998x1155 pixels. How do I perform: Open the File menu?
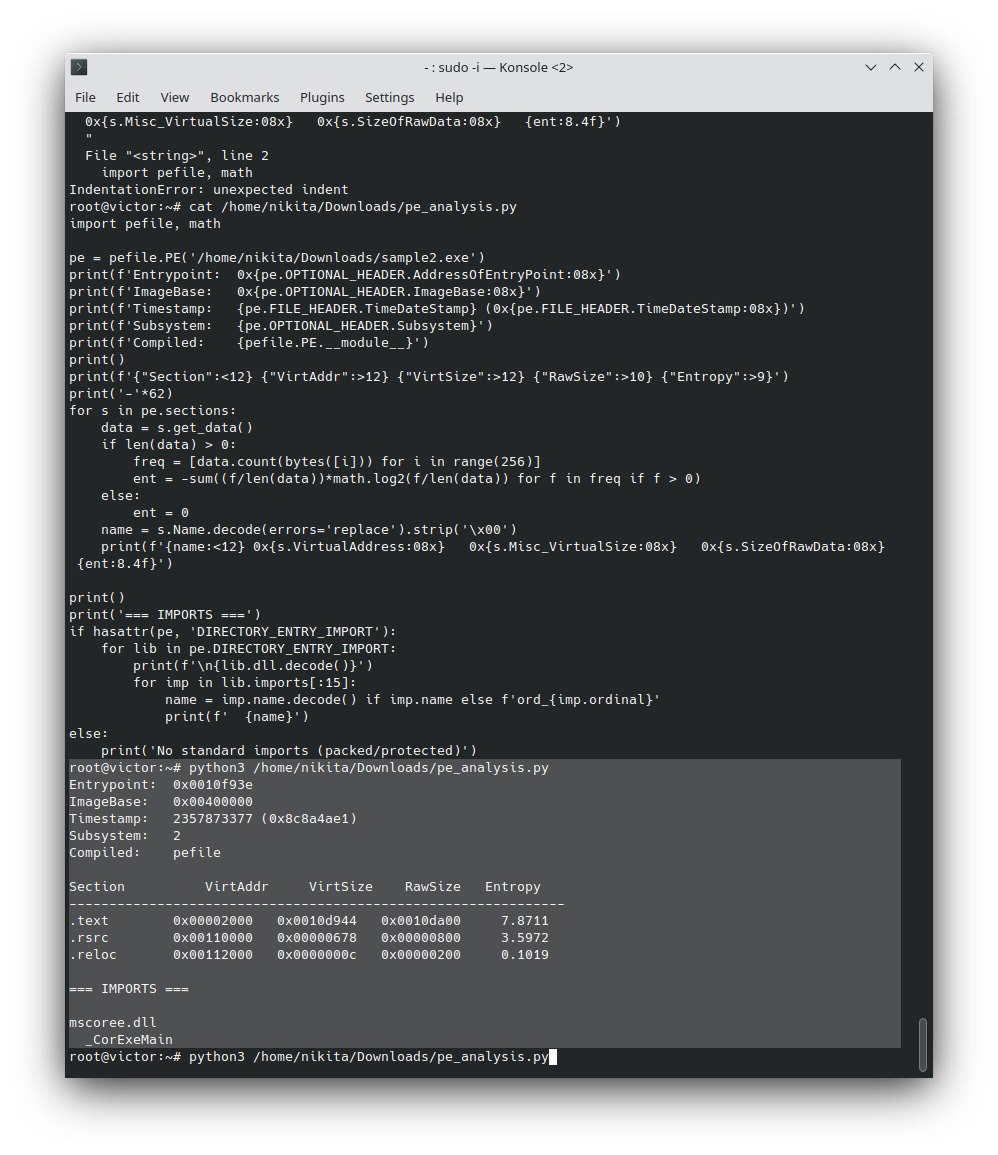[85, 97]
